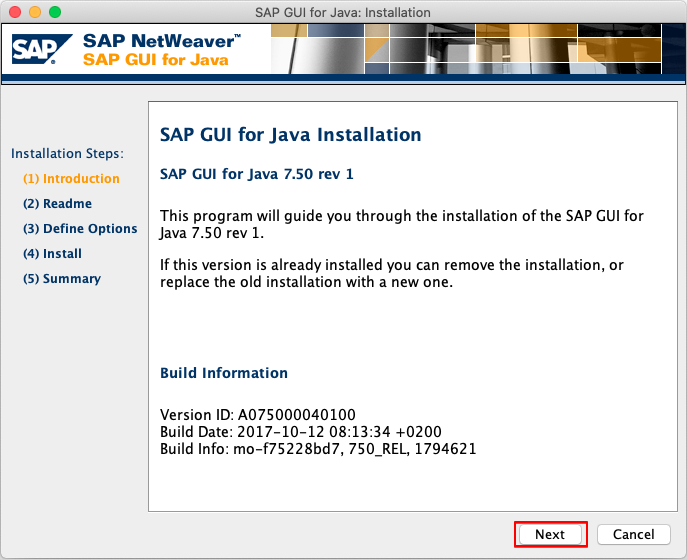Click the 'This program will guide you' paragraph
The width and height of the screenshot is (687, 559).
coord(402,224)
